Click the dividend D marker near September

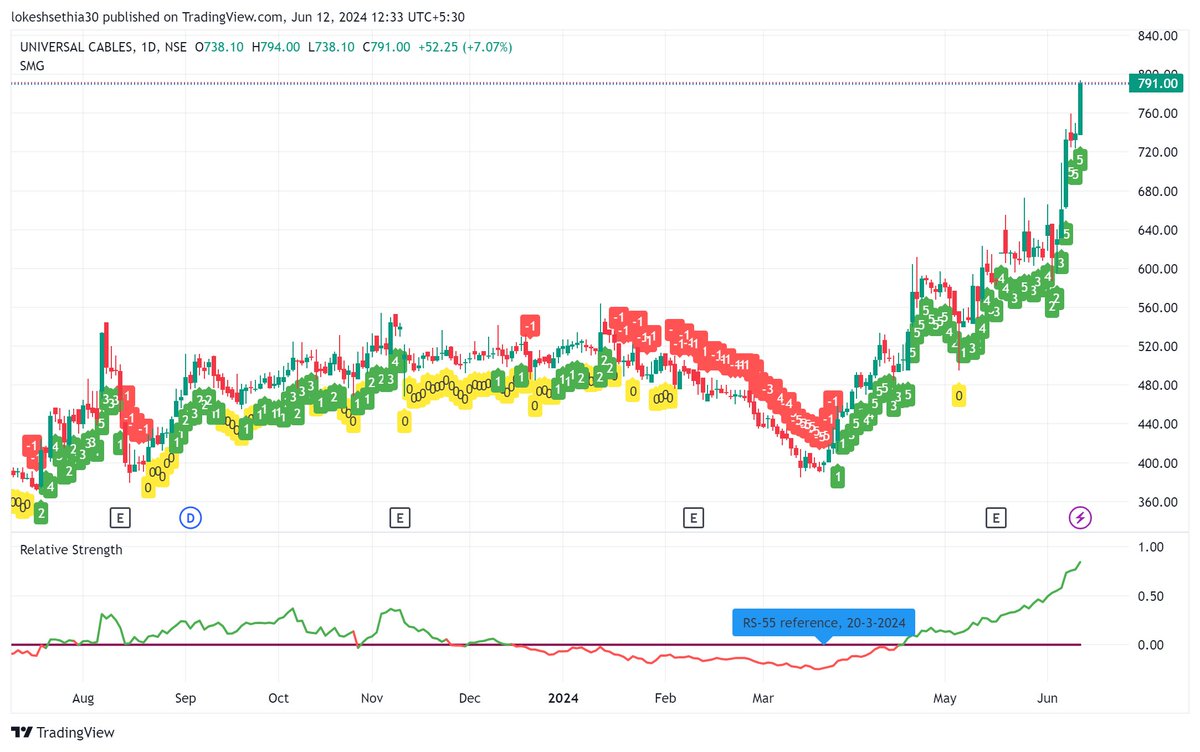[x=190, y=517]
